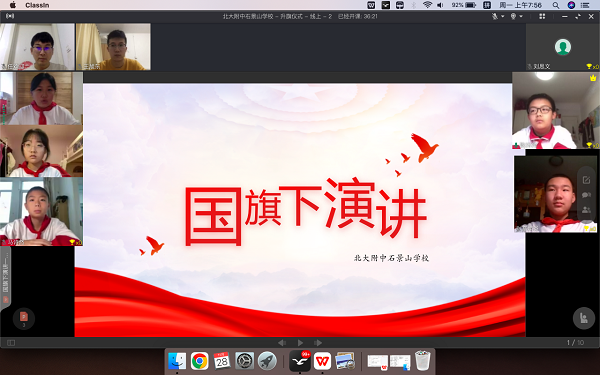The width and height of the screenshot is (600, 375).
Task: Click the 1 / 10 page indicator
Action: pos(576,342)
